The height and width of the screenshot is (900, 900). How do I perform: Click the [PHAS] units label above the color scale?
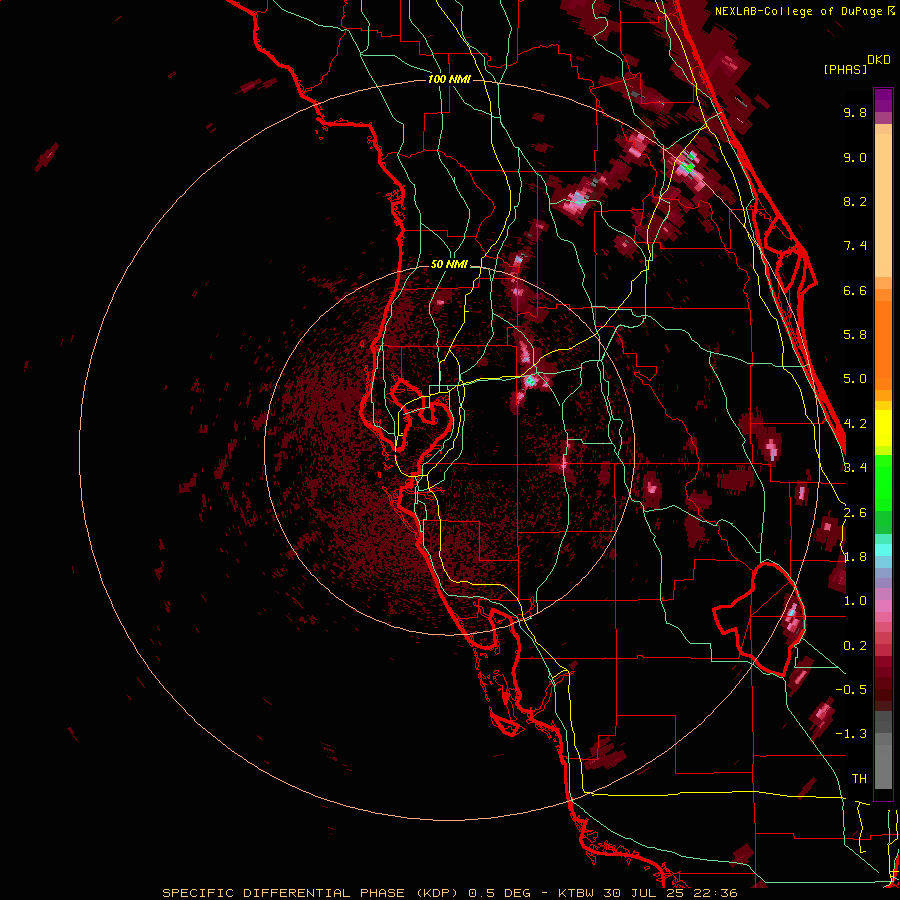pyautogui.click(x=845, y=70)
